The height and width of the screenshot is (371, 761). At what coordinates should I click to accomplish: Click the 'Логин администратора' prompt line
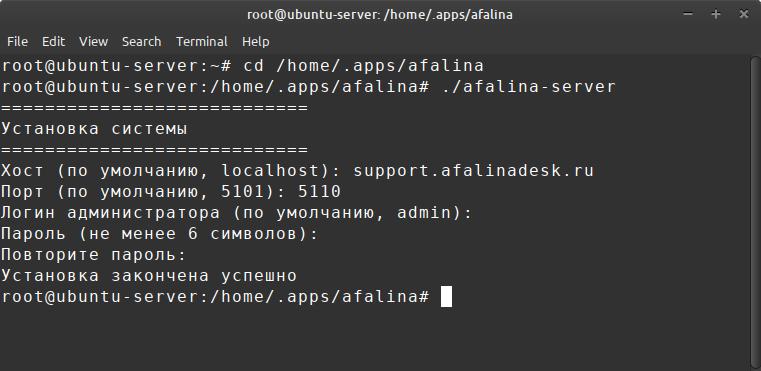[236, 213]
